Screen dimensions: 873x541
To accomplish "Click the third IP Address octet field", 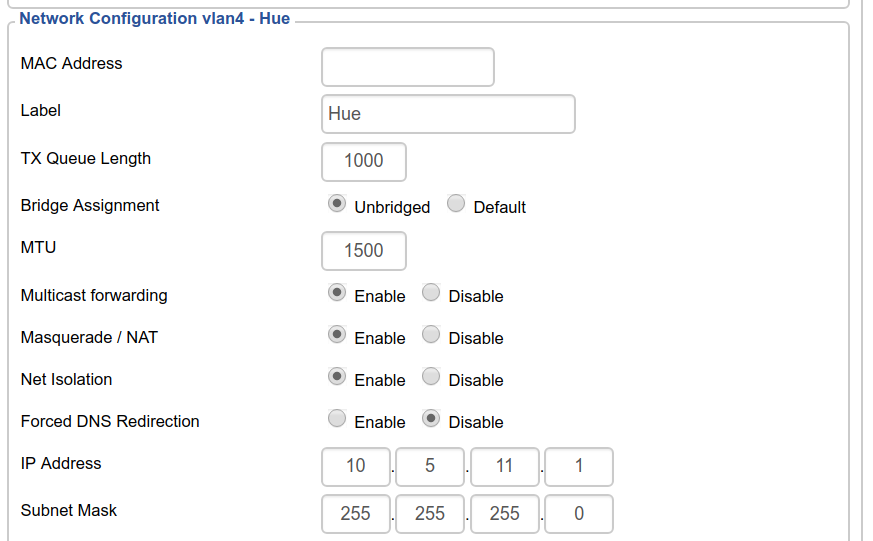I will click(x=504, y=466).
